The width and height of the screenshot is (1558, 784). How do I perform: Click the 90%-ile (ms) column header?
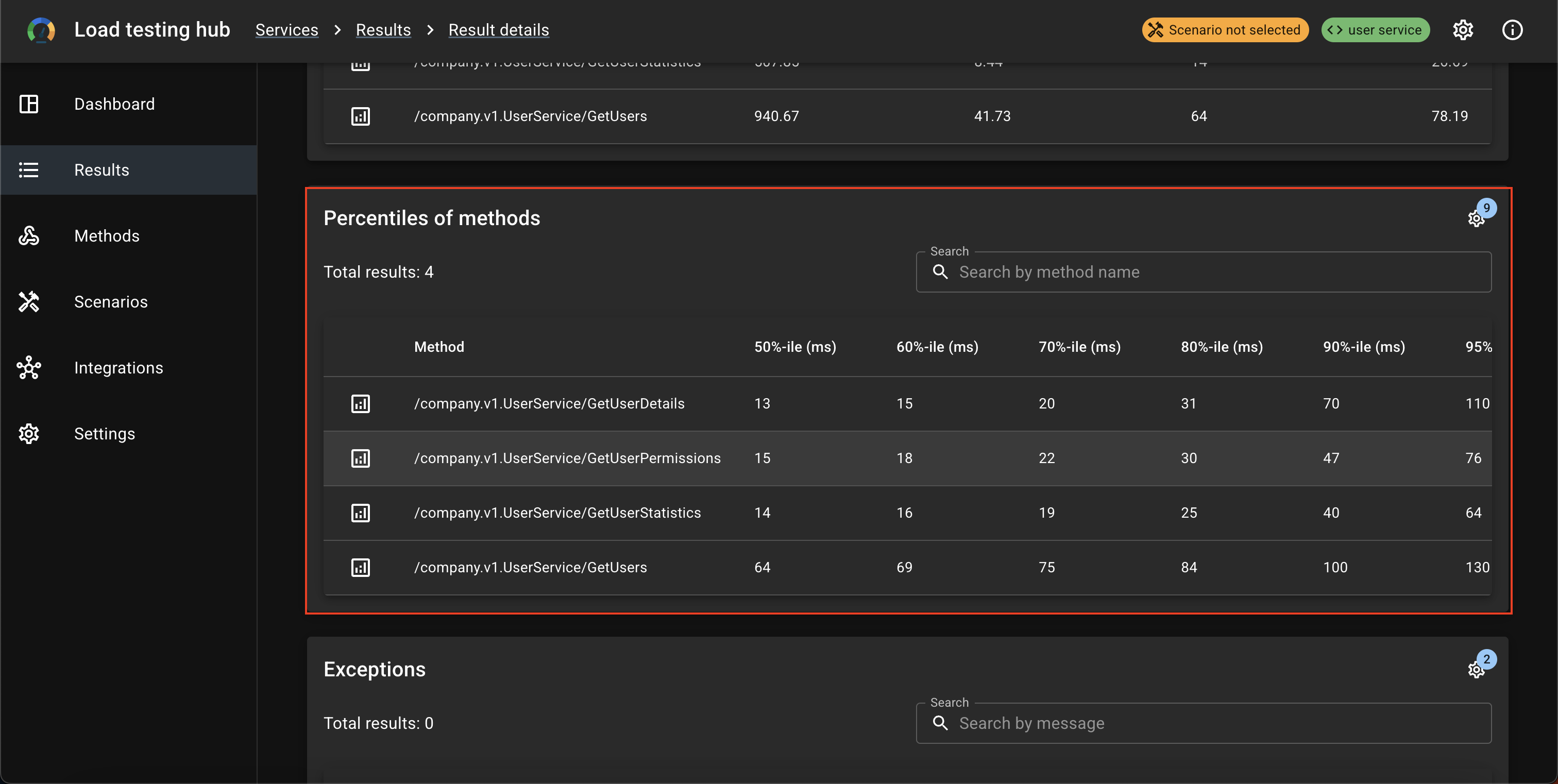[1364, 347]
